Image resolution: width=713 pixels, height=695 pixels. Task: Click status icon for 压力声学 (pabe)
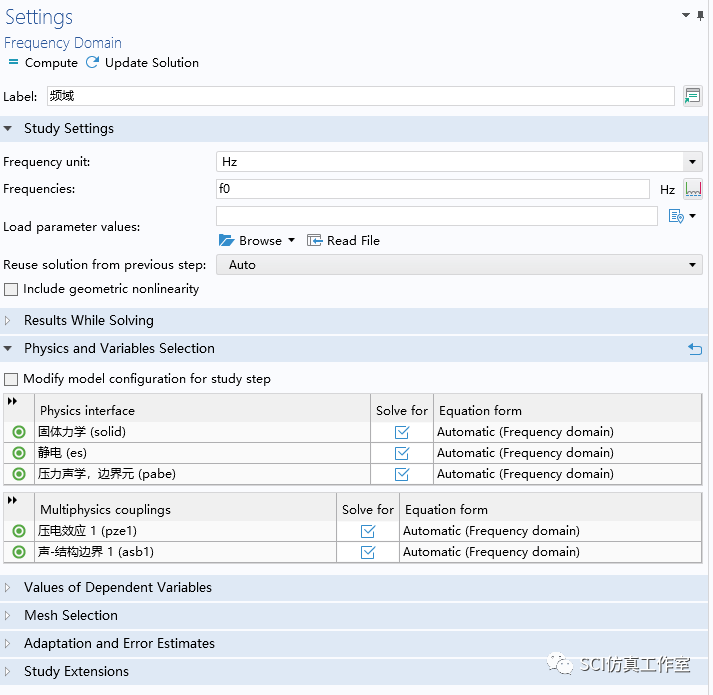(19, 474)
